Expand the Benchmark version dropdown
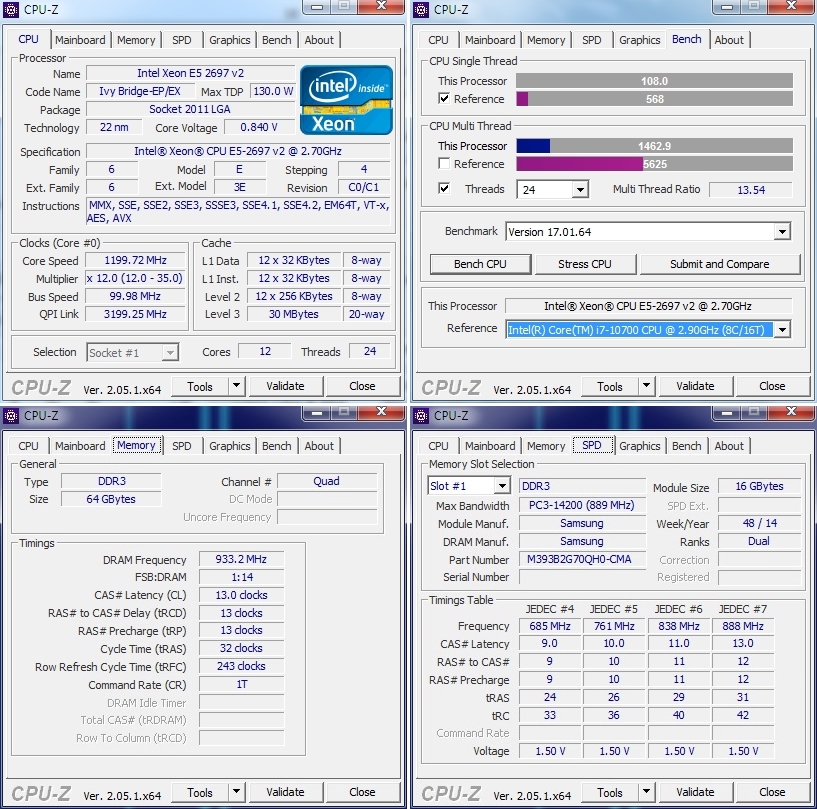817x809 pixels. [782, 232]
